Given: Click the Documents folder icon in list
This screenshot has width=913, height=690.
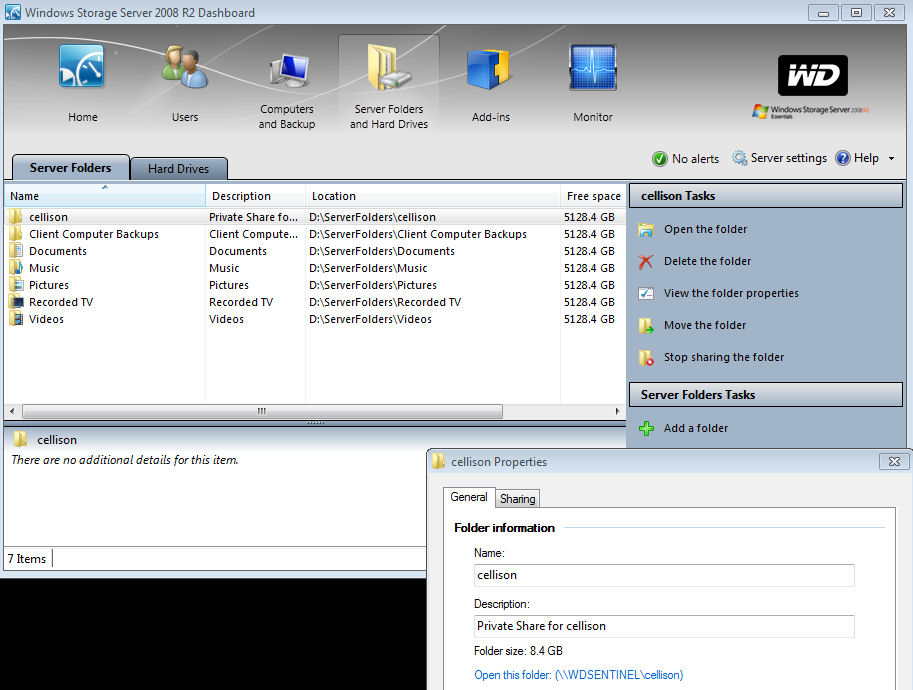Looking at the screenshot, I should pyautogui.click(x=16, y=251).
